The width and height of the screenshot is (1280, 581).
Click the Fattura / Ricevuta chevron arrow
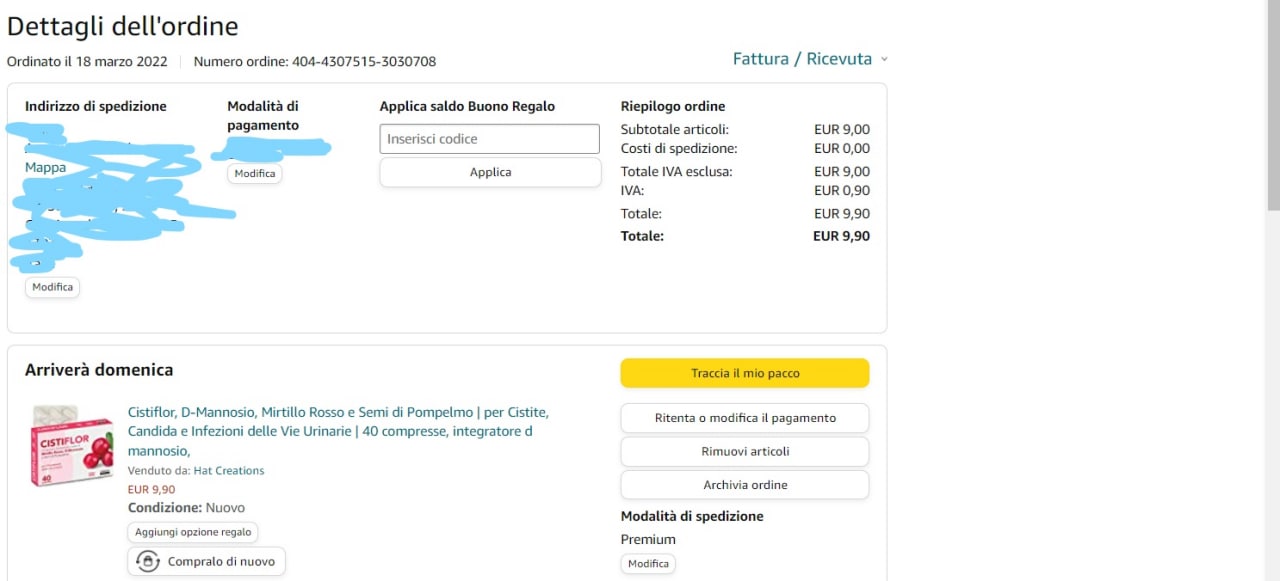(x=884, y=60)
